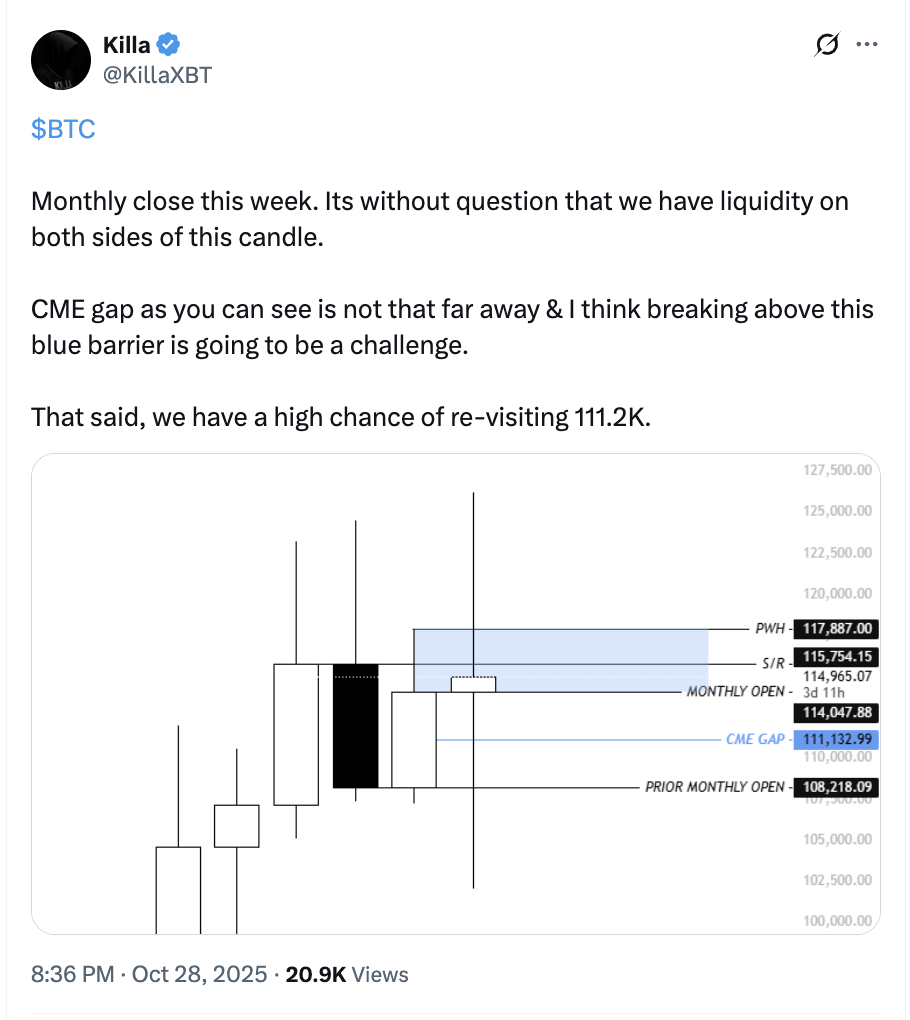Open the Grok actions icon
Viewport: 910px width, 1020px height.
pos(827,45)
